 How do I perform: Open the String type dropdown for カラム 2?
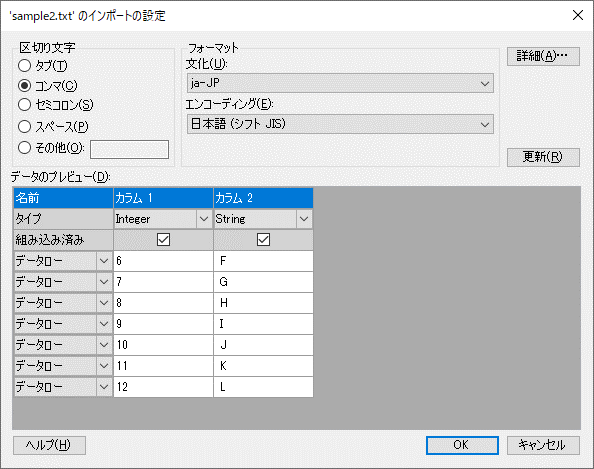point(304,219)
